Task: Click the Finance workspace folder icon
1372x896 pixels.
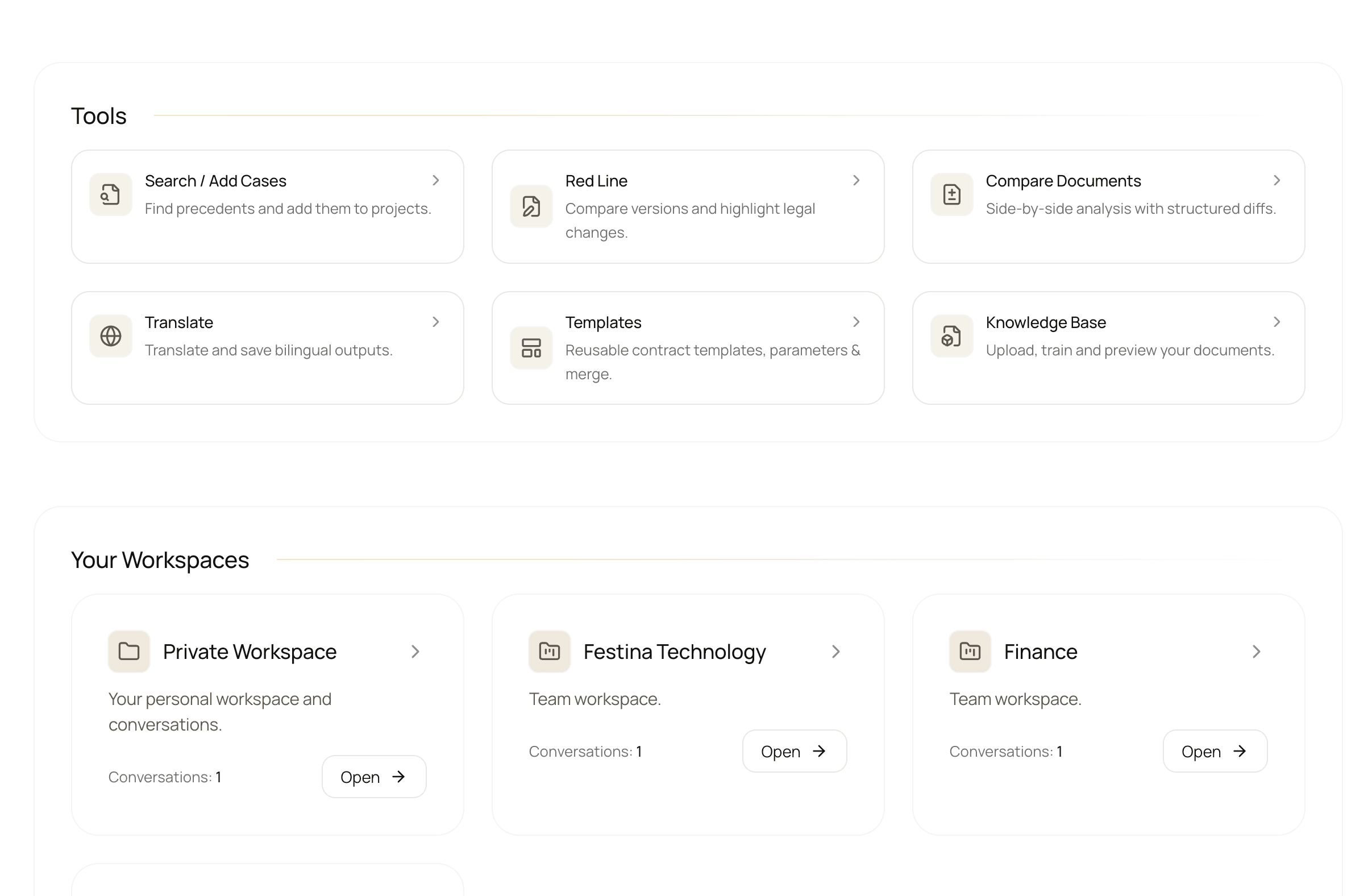Action: (x=970, y=652)
